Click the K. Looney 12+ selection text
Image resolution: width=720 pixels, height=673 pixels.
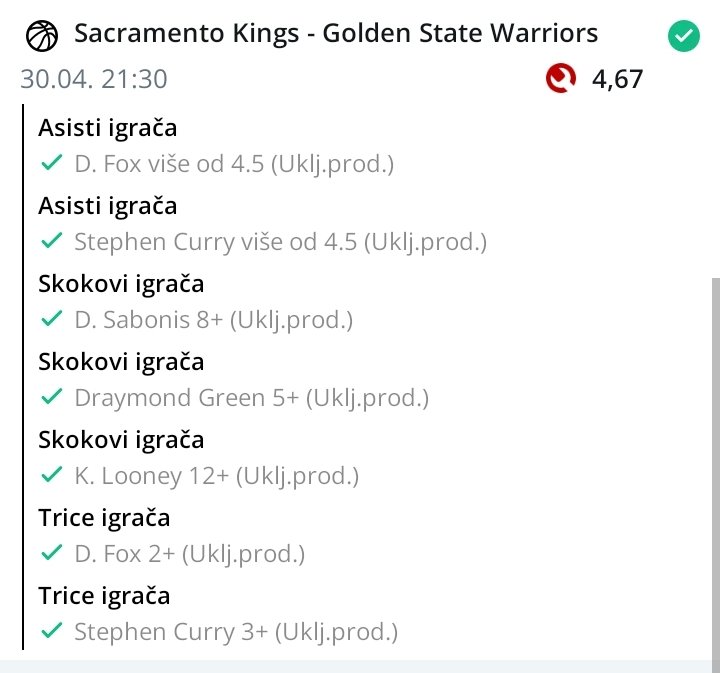[x=216, y=476]
